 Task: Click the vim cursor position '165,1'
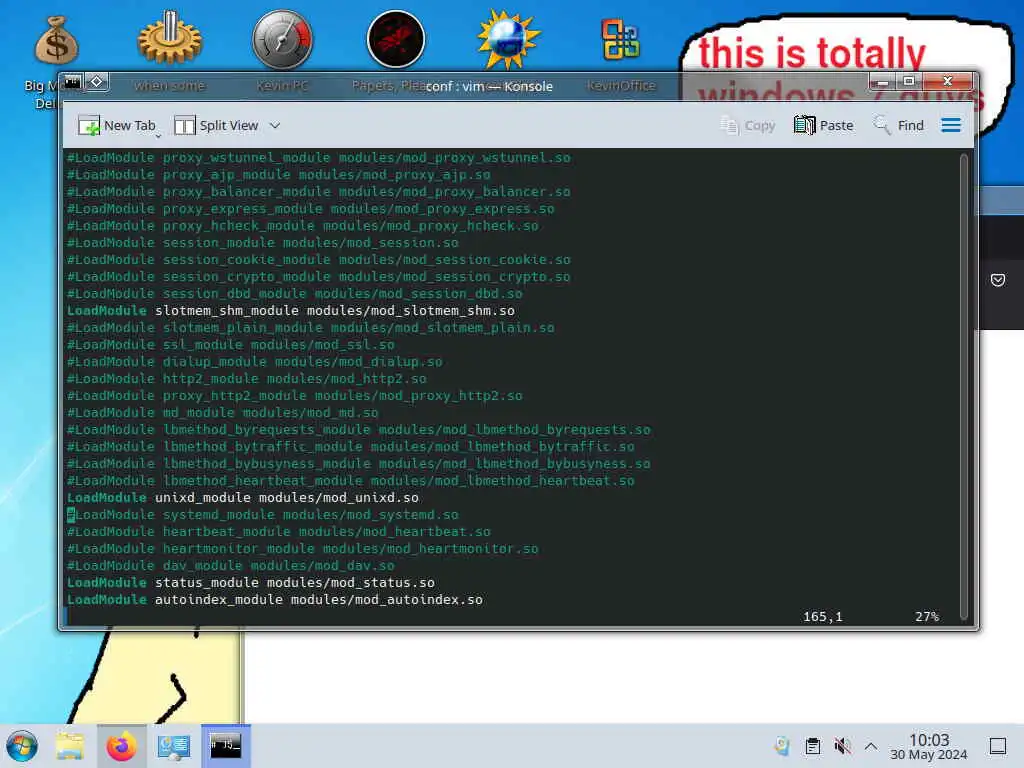click(x=823, y=616)
